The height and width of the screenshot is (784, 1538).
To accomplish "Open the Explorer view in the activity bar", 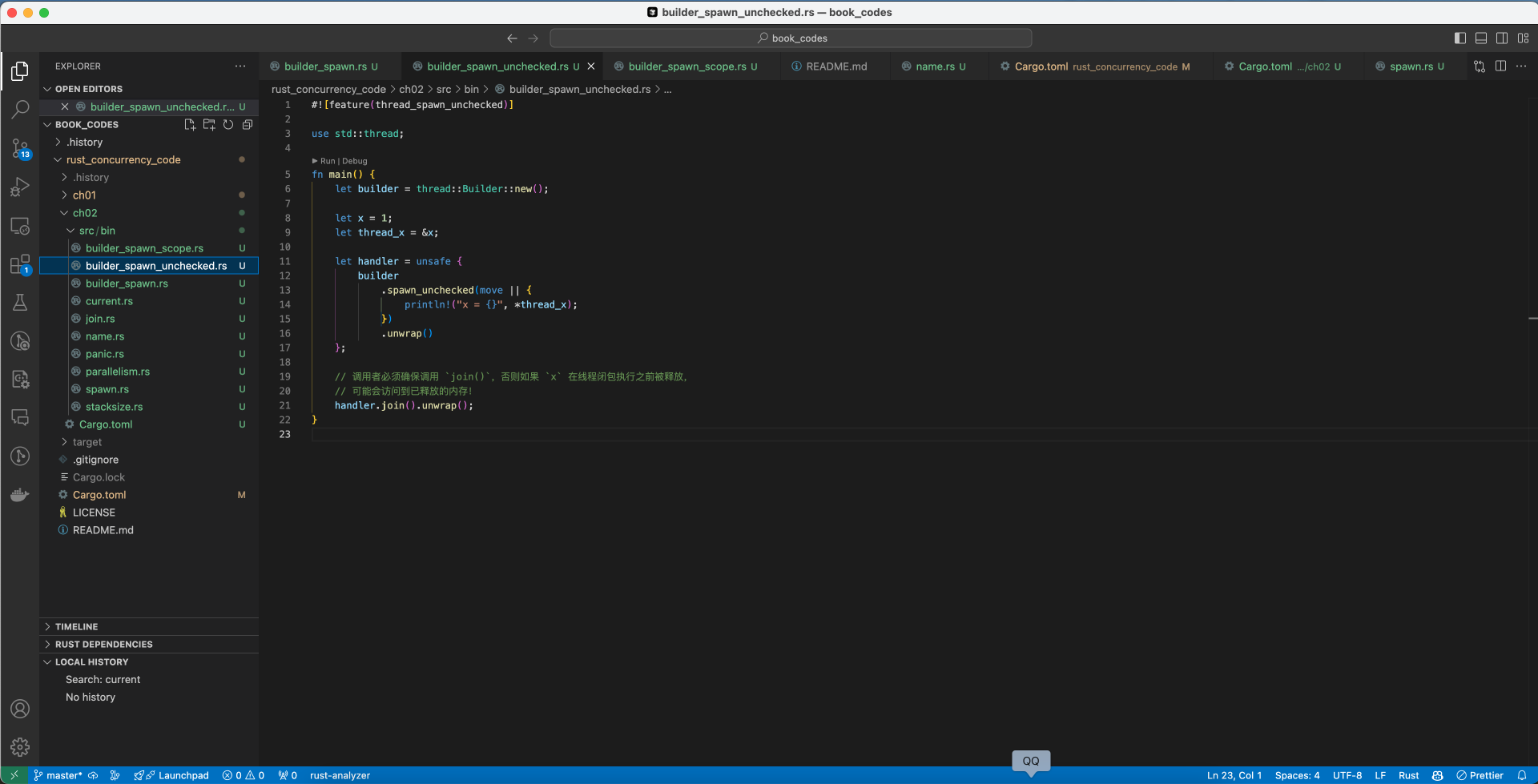I will 20,71.
